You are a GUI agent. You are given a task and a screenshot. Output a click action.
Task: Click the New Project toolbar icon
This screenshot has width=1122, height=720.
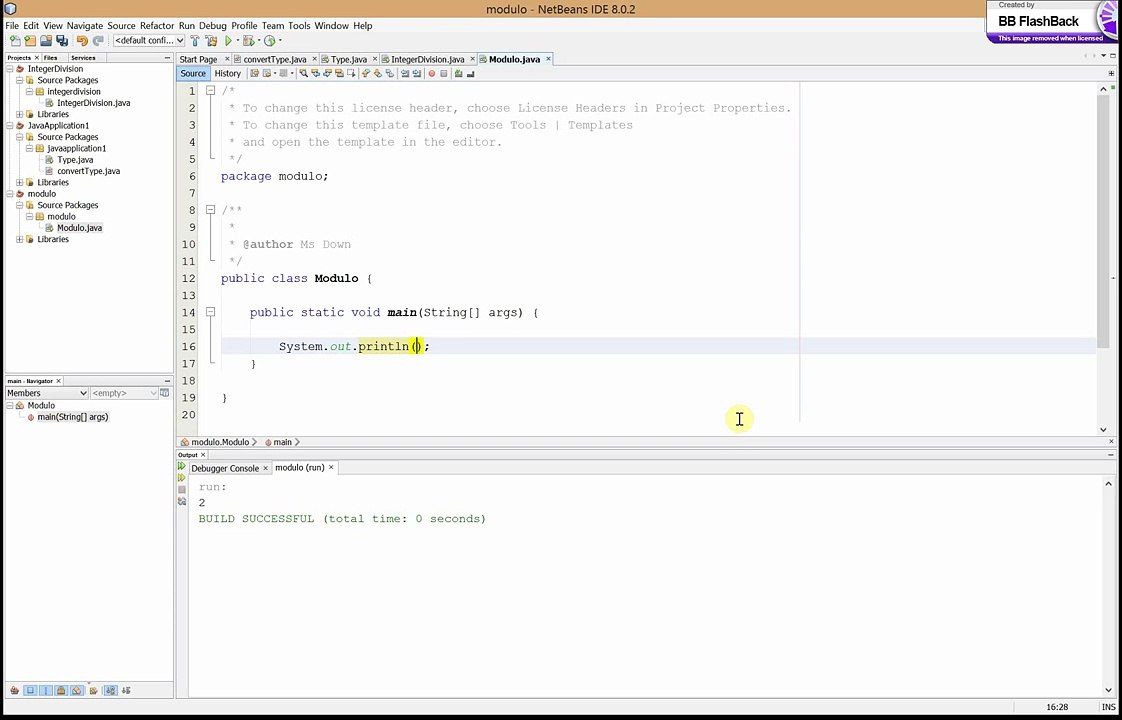[x=30, y=41]
